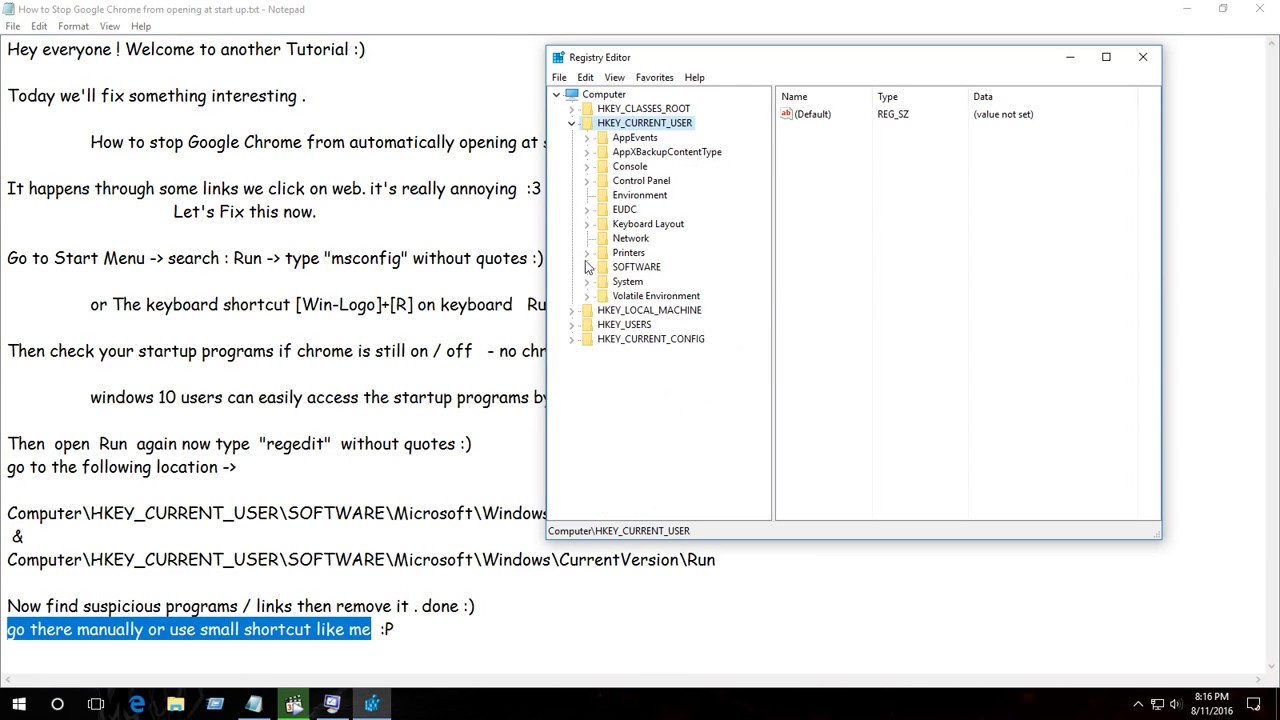Collapse the HKEY_CURRENT_USER key
The width and height of the screenshot is (1280, 720).
pyautogui.click(x=571, y=123)
